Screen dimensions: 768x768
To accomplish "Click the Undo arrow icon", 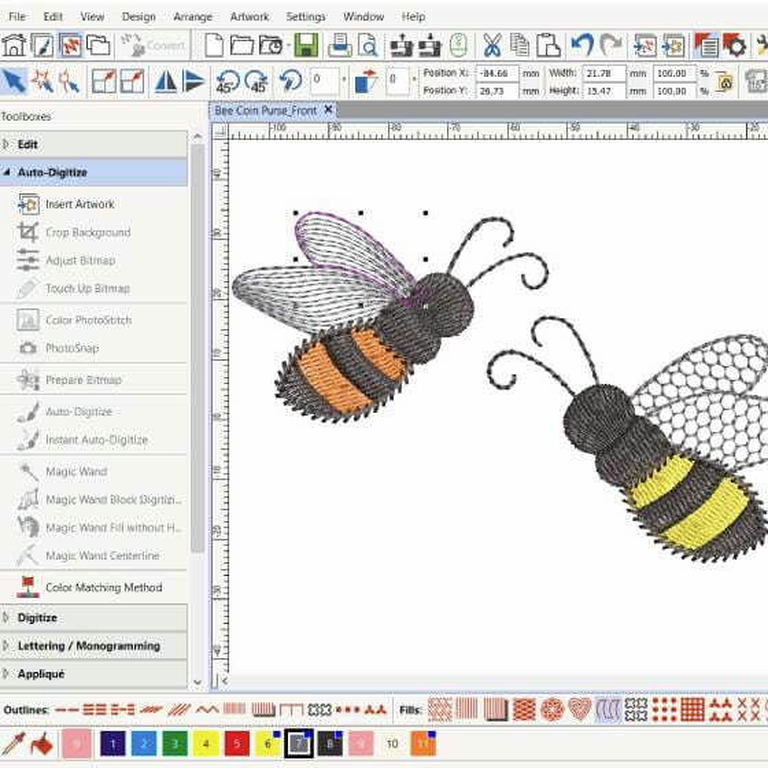I will tap(582, 45).
